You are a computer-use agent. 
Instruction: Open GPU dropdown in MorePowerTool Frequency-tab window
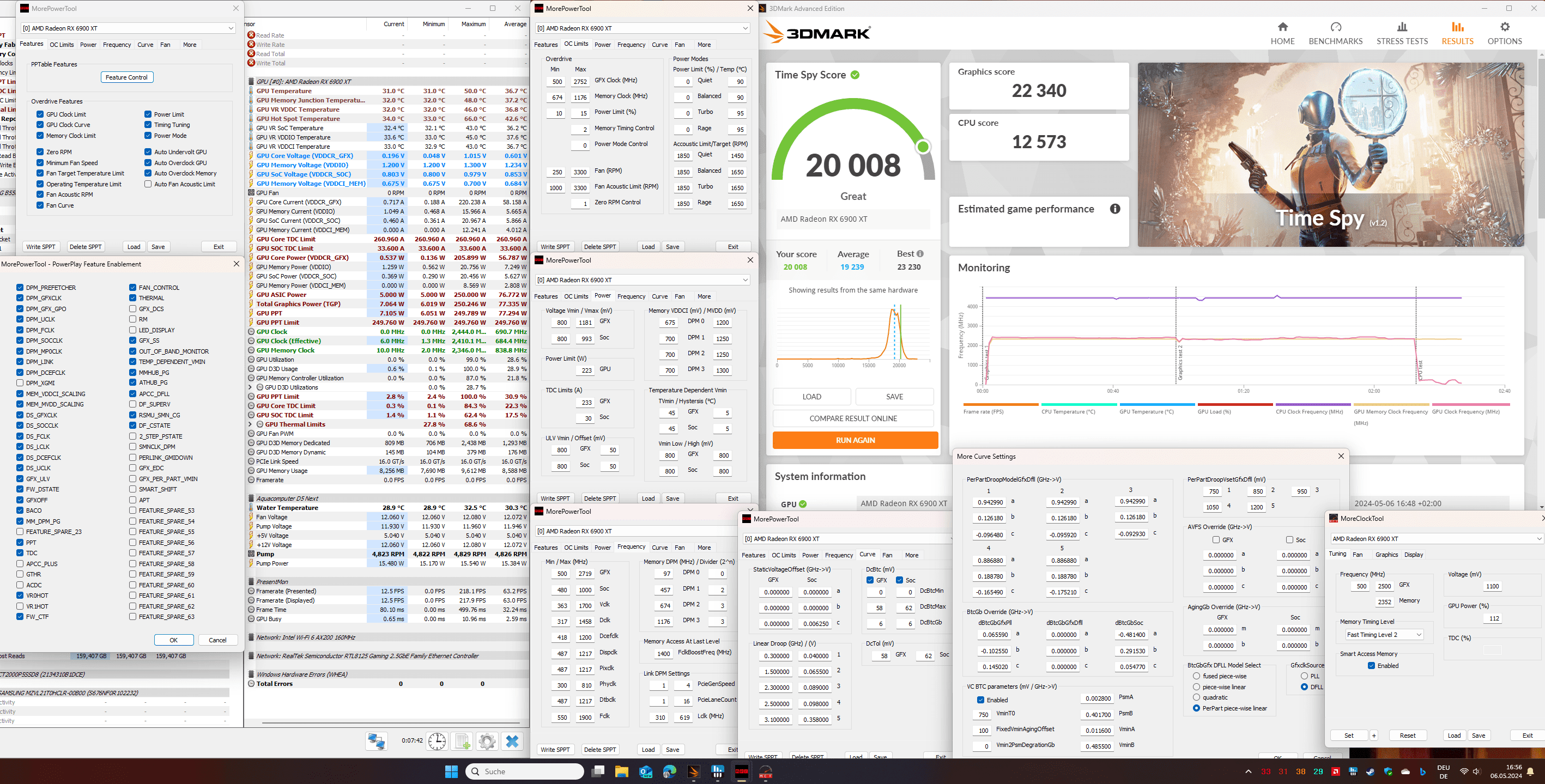637,531
